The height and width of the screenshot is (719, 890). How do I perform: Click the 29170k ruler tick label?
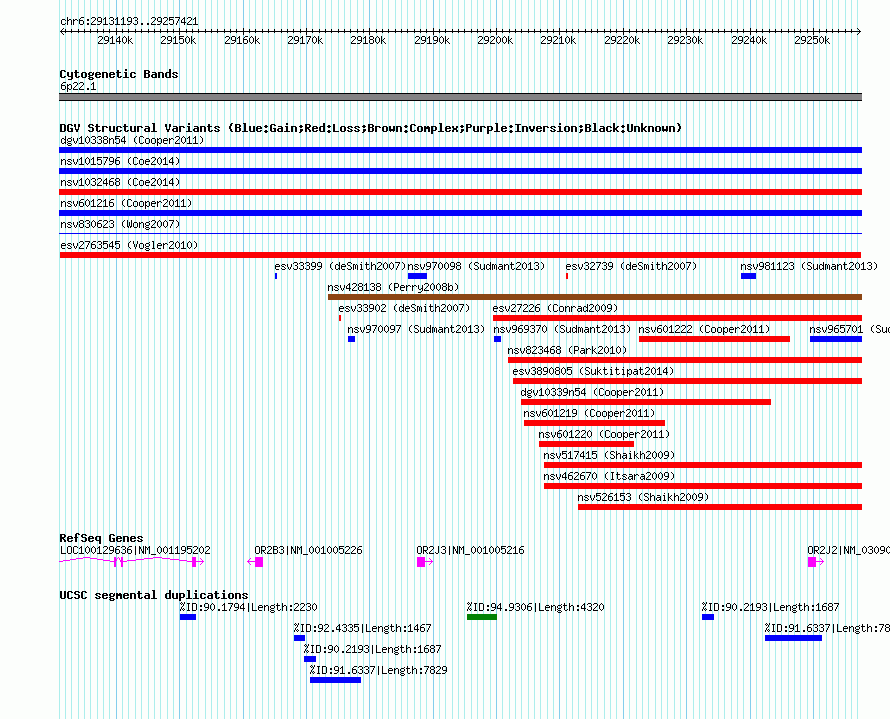[305, 40]
